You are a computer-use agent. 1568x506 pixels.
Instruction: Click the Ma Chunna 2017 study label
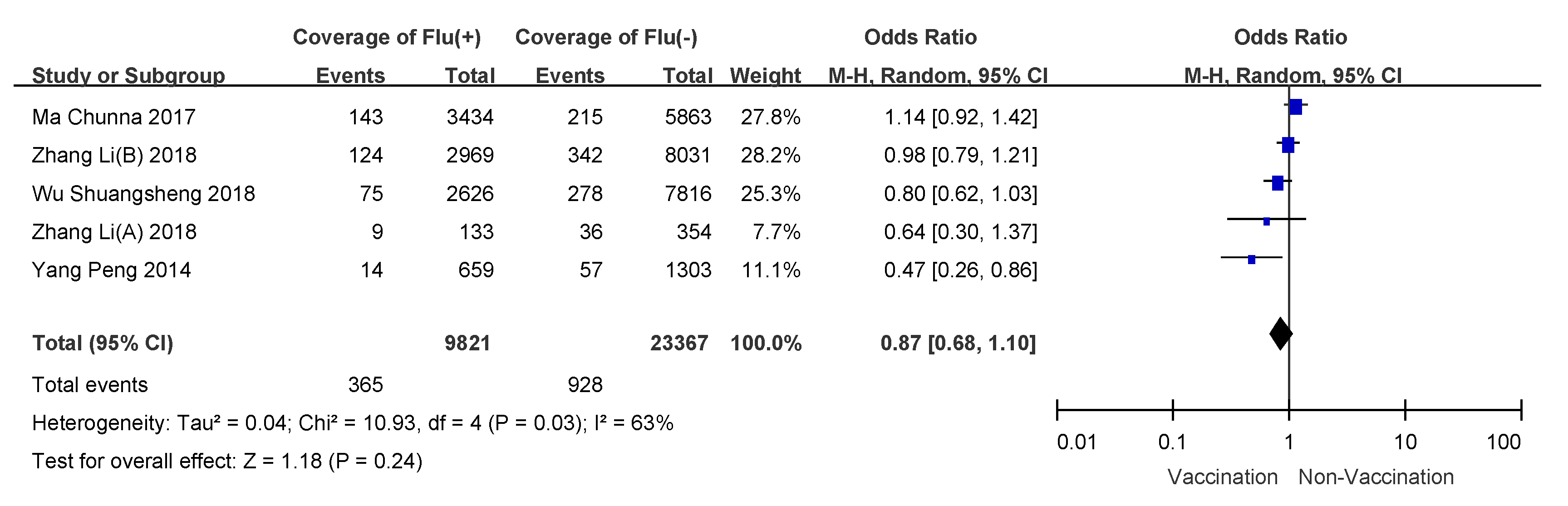coord(114,117)
